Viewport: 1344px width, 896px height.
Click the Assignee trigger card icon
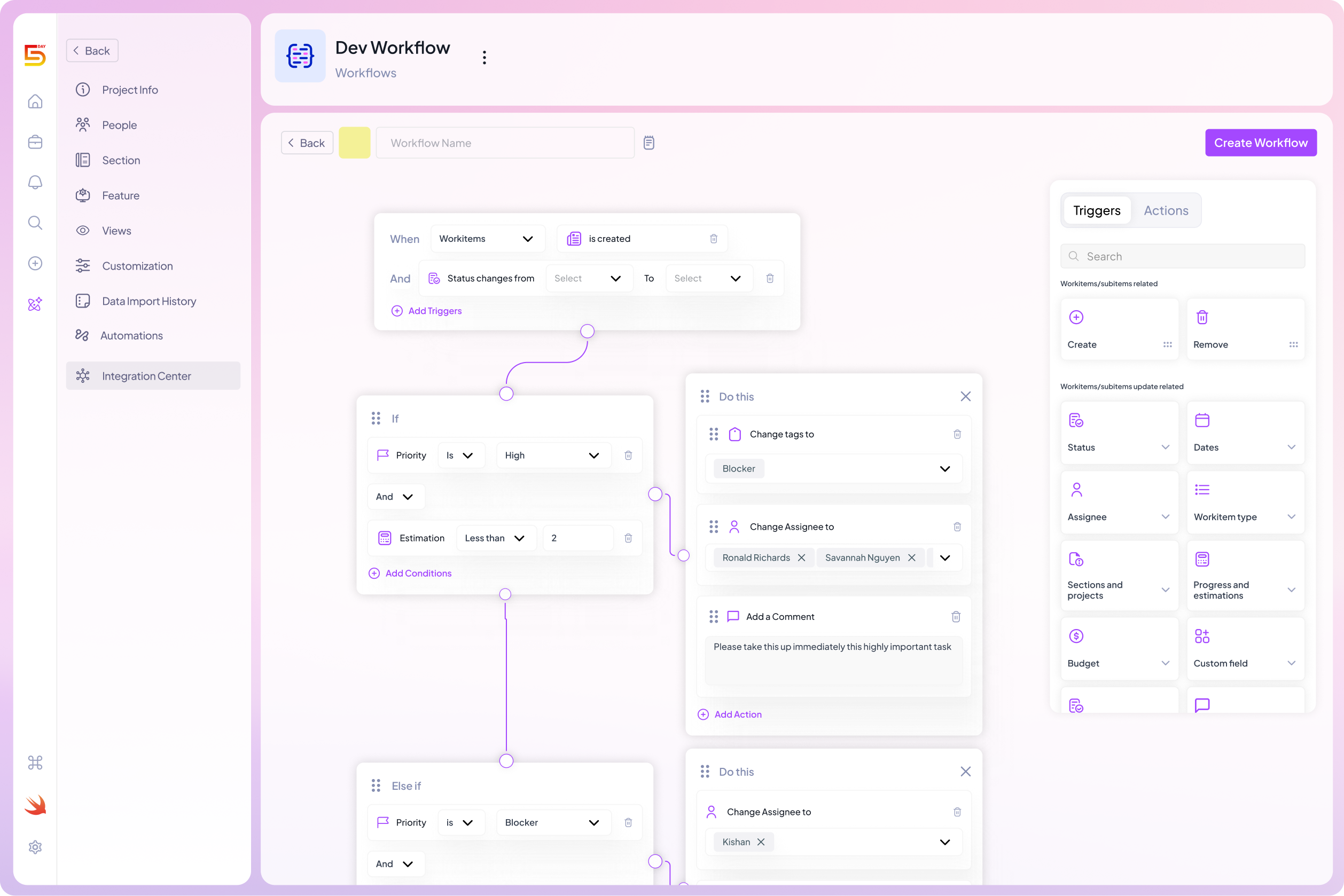pyautogui.click(x=1077, y=489)
